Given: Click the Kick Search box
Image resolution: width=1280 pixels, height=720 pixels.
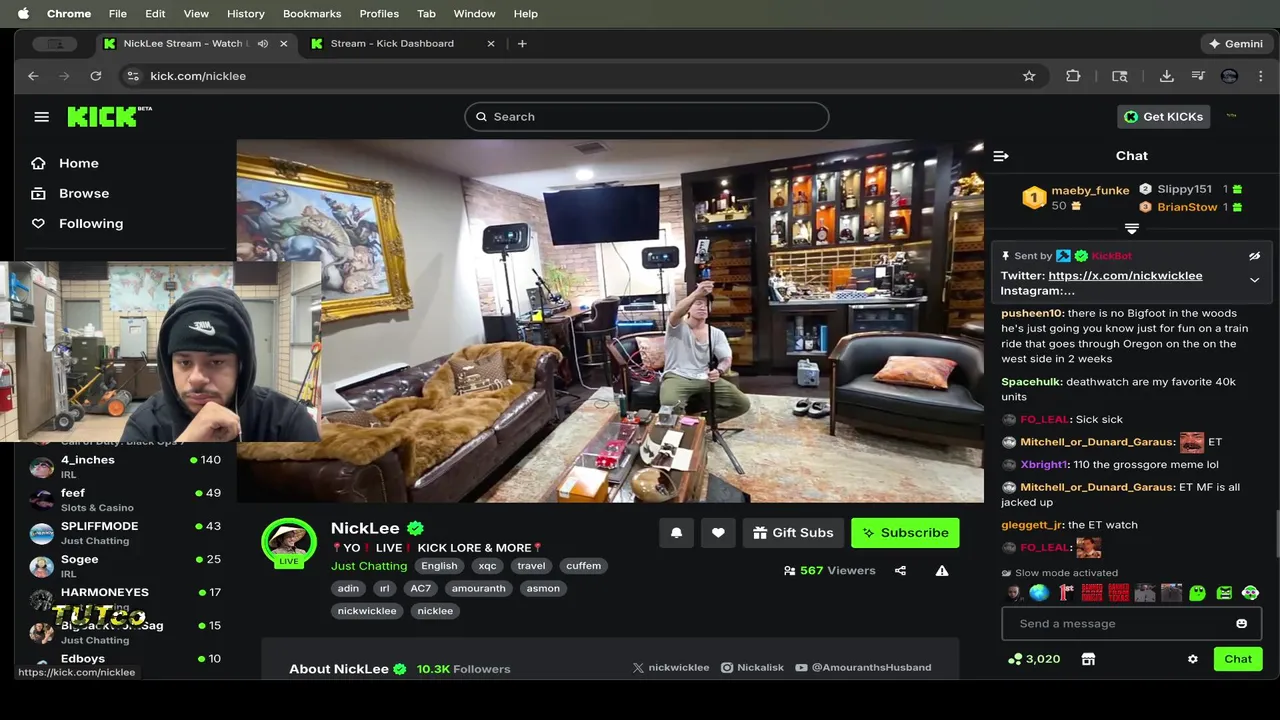Looking at the screenshot, I should point(646,117).
